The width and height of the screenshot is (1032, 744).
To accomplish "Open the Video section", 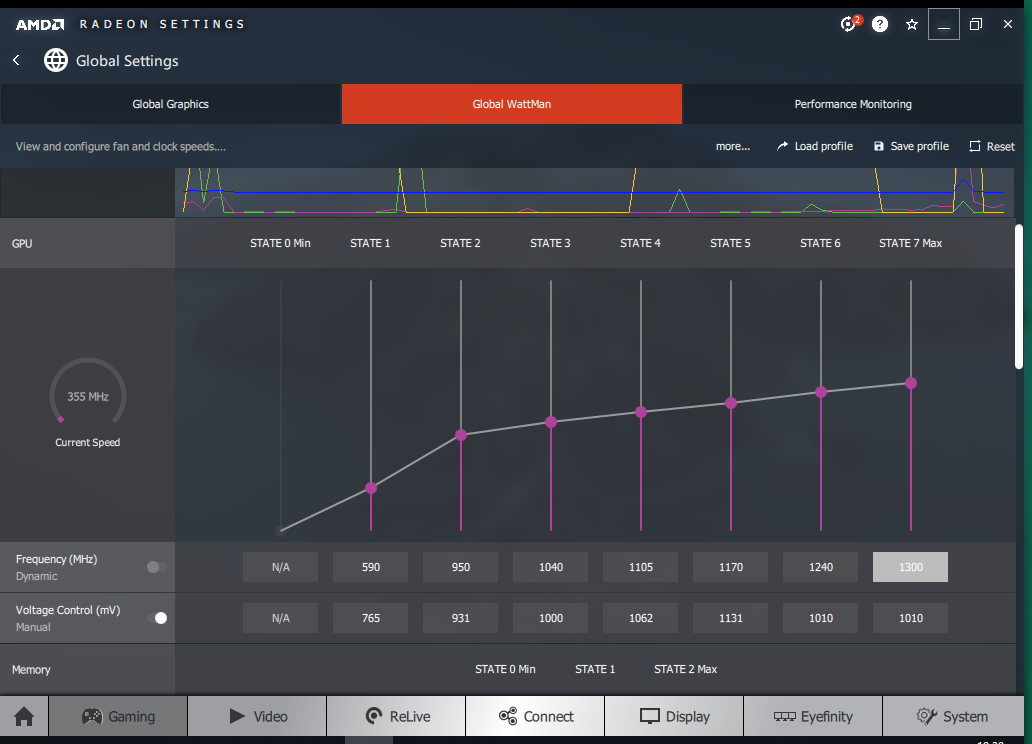I will [x=257, y=716].
